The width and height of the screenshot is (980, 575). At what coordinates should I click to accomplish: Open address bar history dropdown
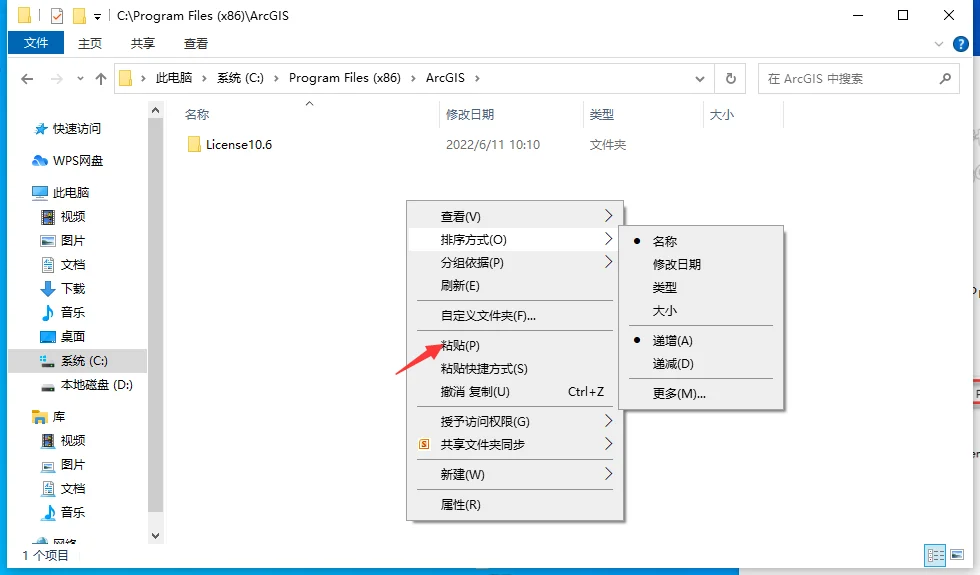[x=700, y=79]
